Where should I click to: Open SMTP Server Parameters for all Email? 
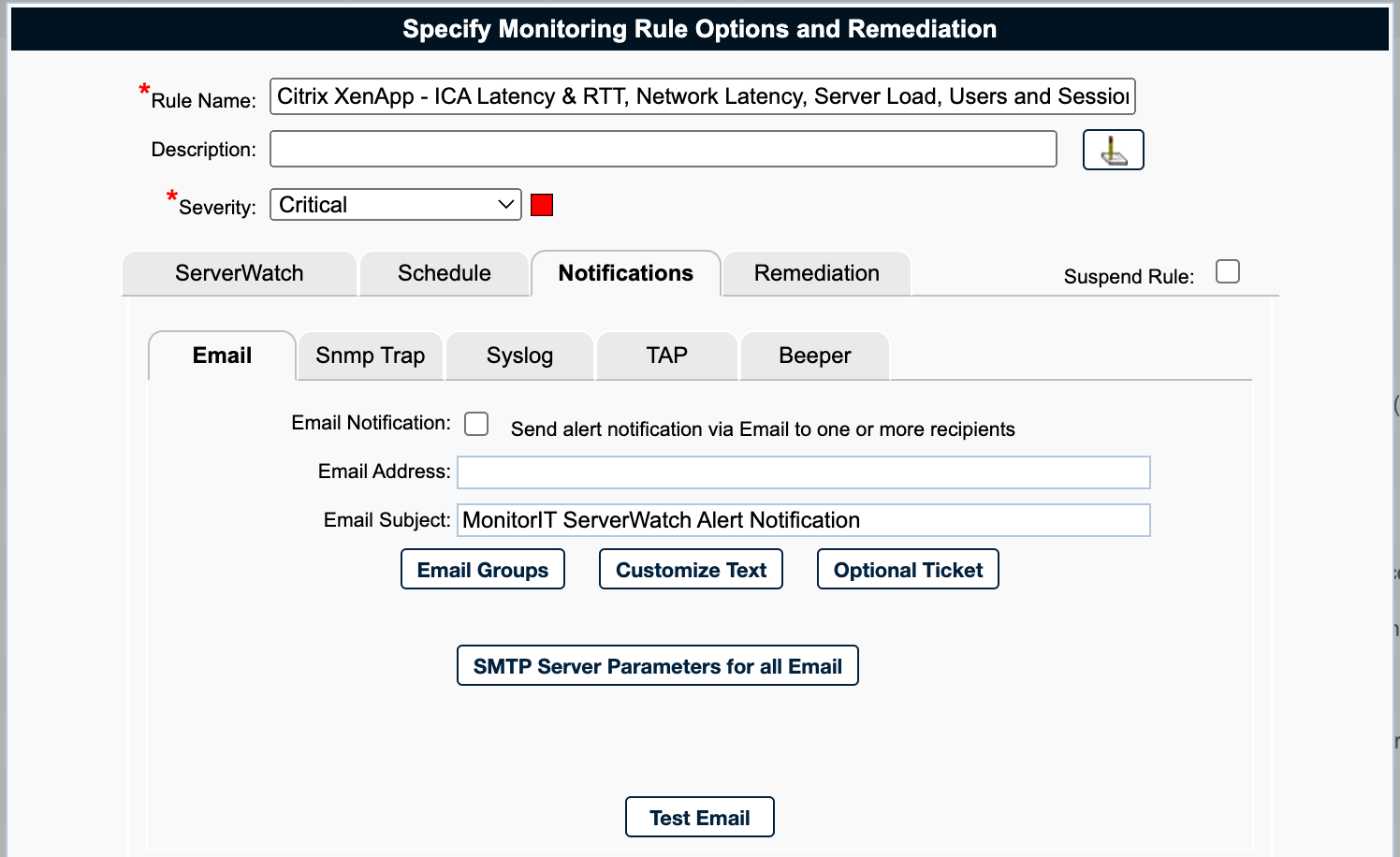(x=658, y=665)
